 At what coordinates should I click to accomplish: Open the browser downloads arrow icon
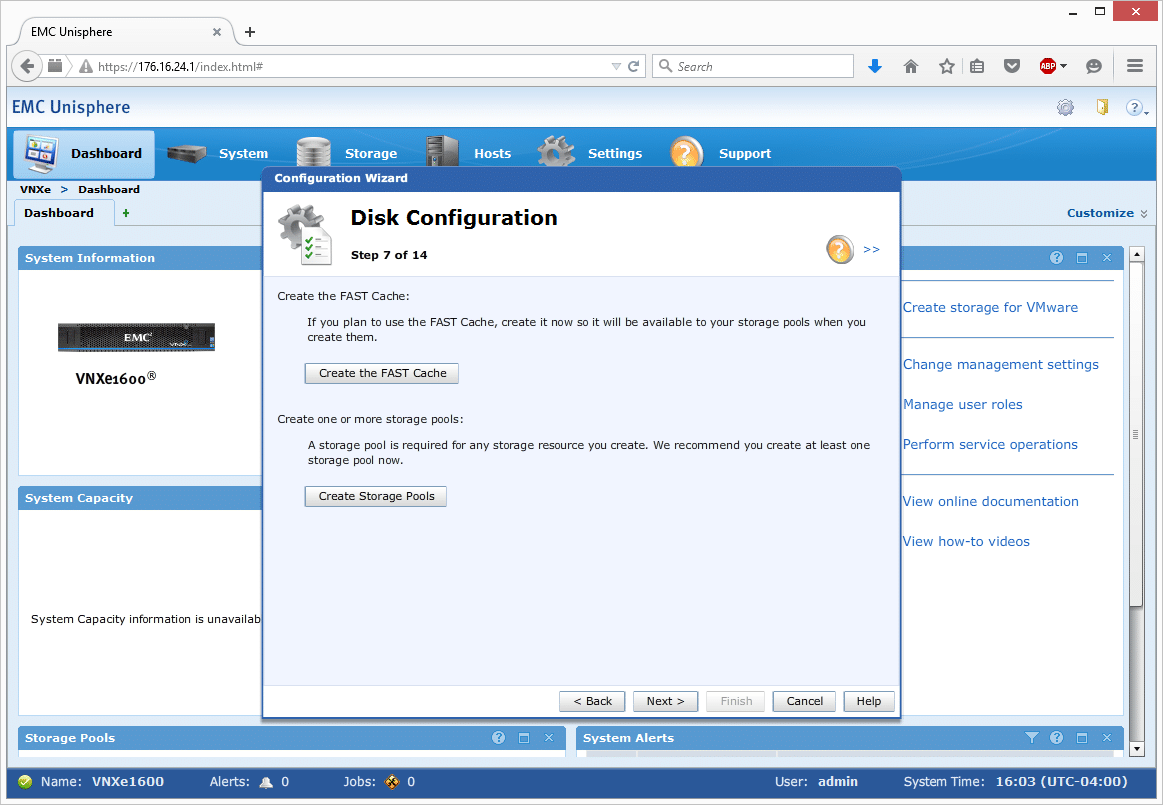click(875, 66)
